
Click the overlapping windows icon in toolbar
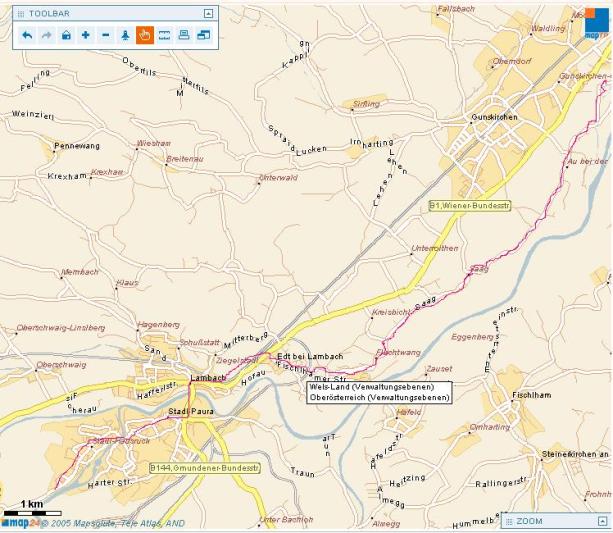pos(204,35)
